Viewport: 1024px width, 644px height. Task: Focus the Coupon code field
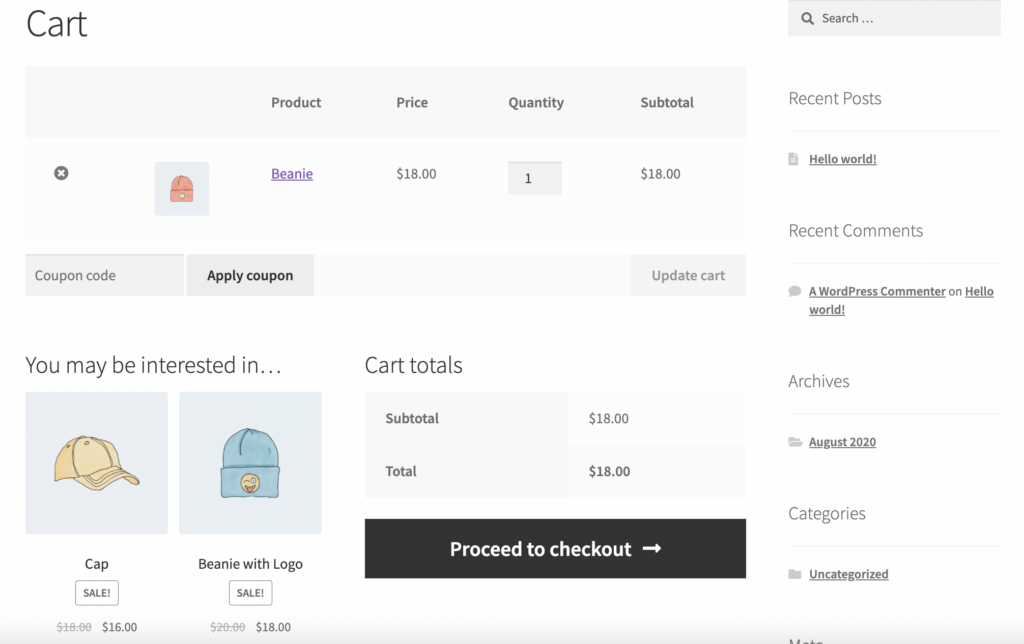coord(104,275)
